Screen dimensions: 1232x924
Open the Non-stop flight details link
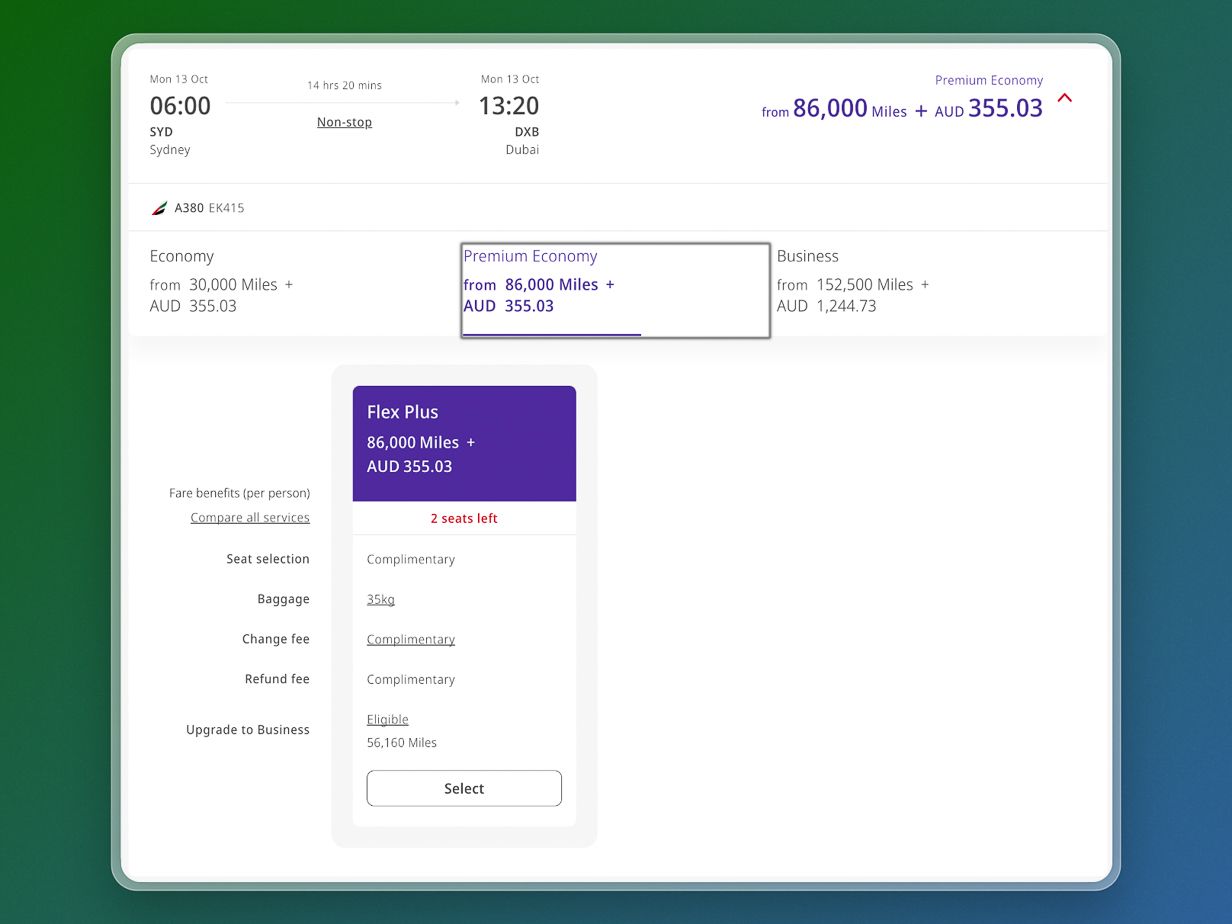click(x=344, y=122)
